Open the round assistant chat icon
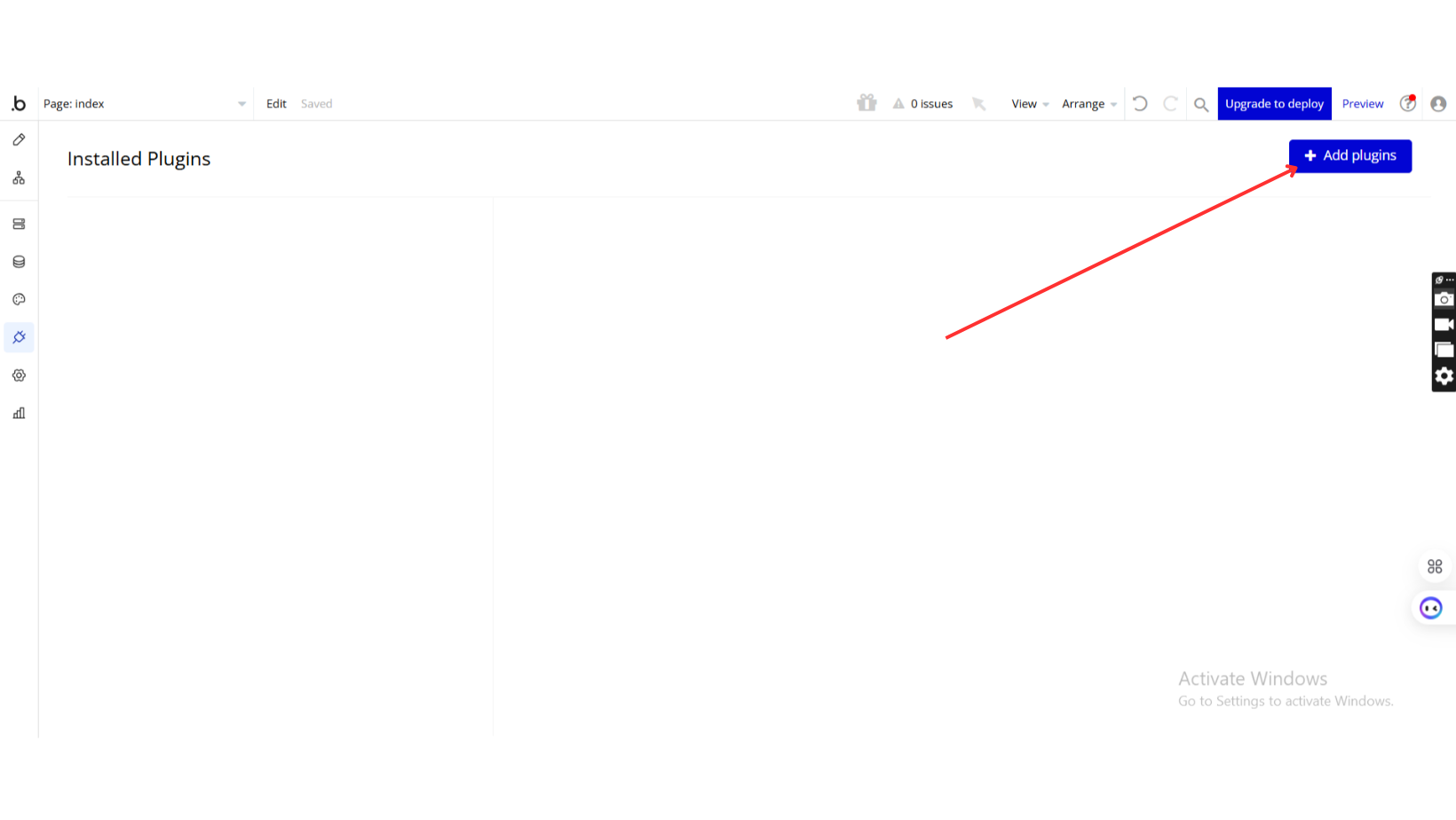This screenshot has height=820, width=1456. [x=1431, y=608]
